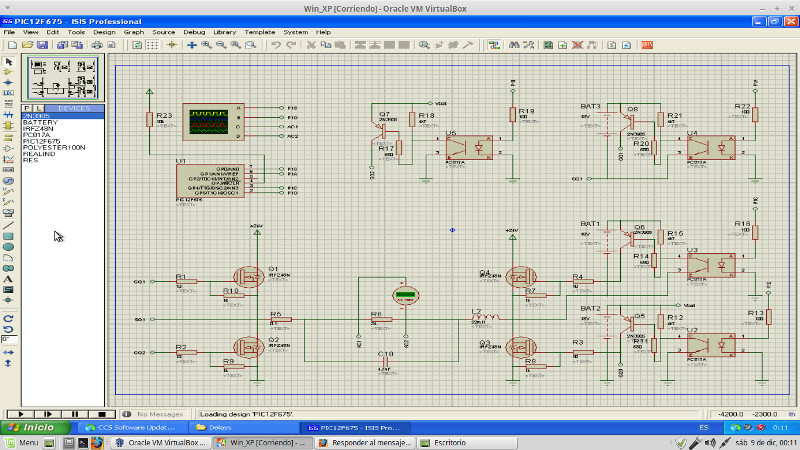This screenshot has height=450, width=800.
Task: Click the Undo arrow icon
Action: [276, 45]
